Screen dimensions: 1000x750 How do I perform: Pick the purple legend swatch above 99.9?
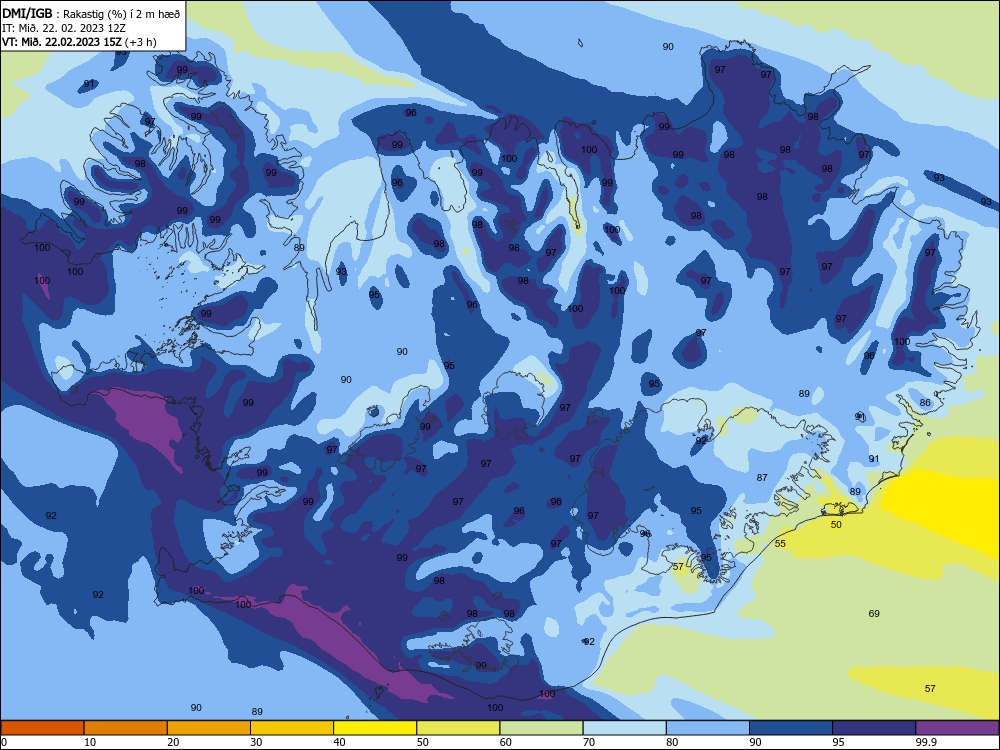957,728
